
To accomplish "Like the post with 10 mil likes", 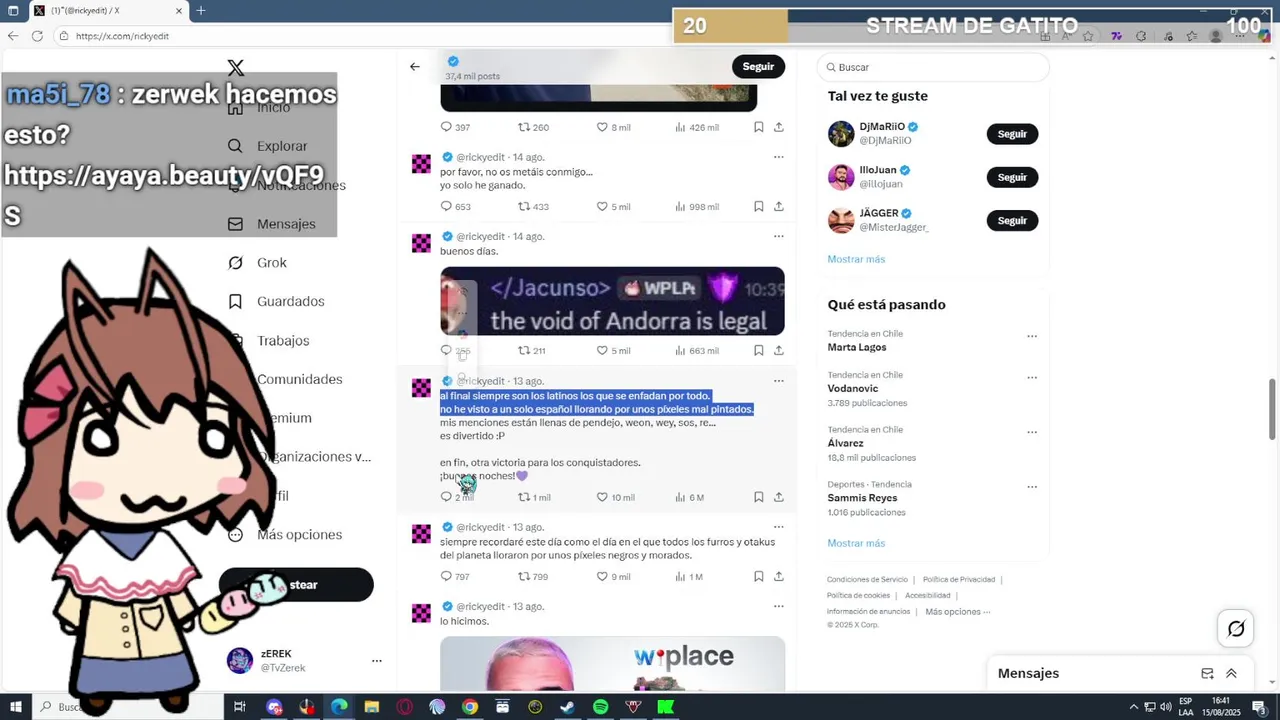I will [x=602, y=497].
